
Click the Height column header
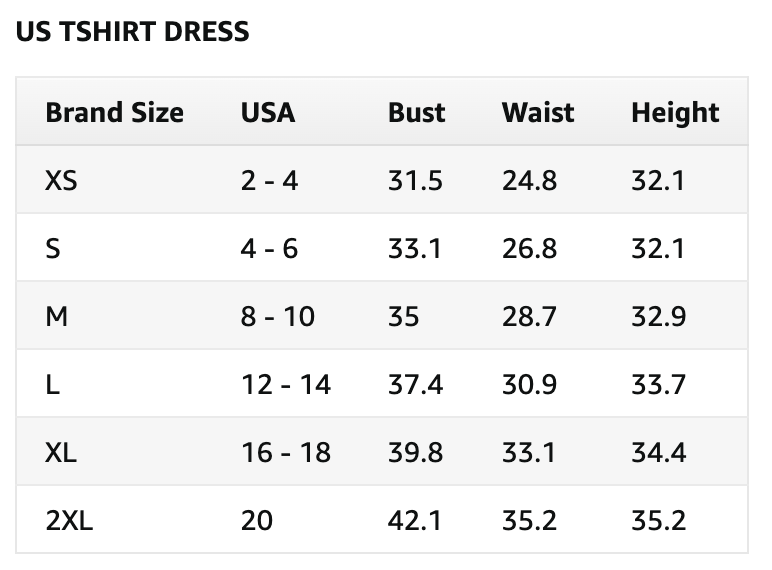675,113
